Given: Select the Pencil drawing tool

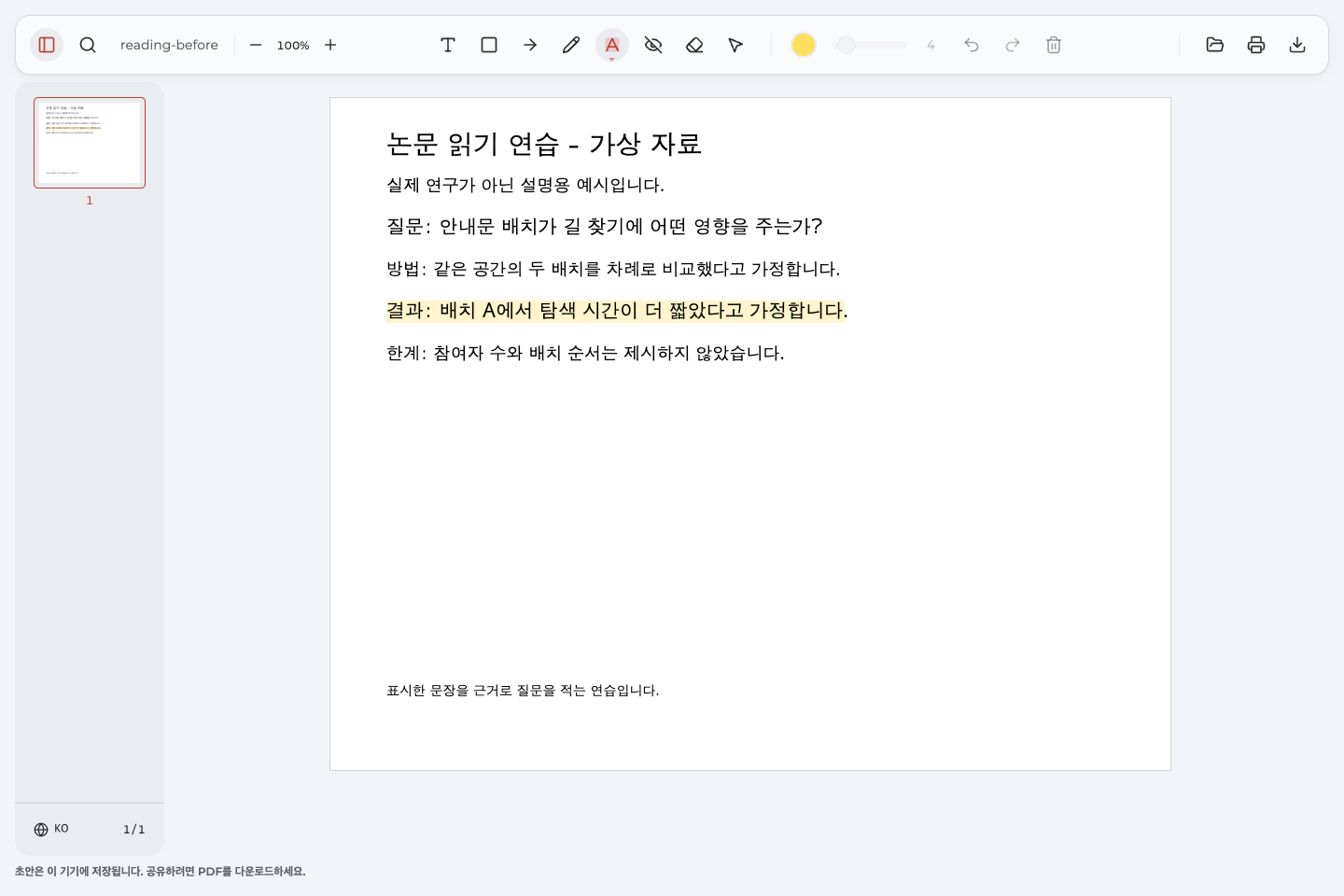Looking at the screenshot, I should coord(571,45).
